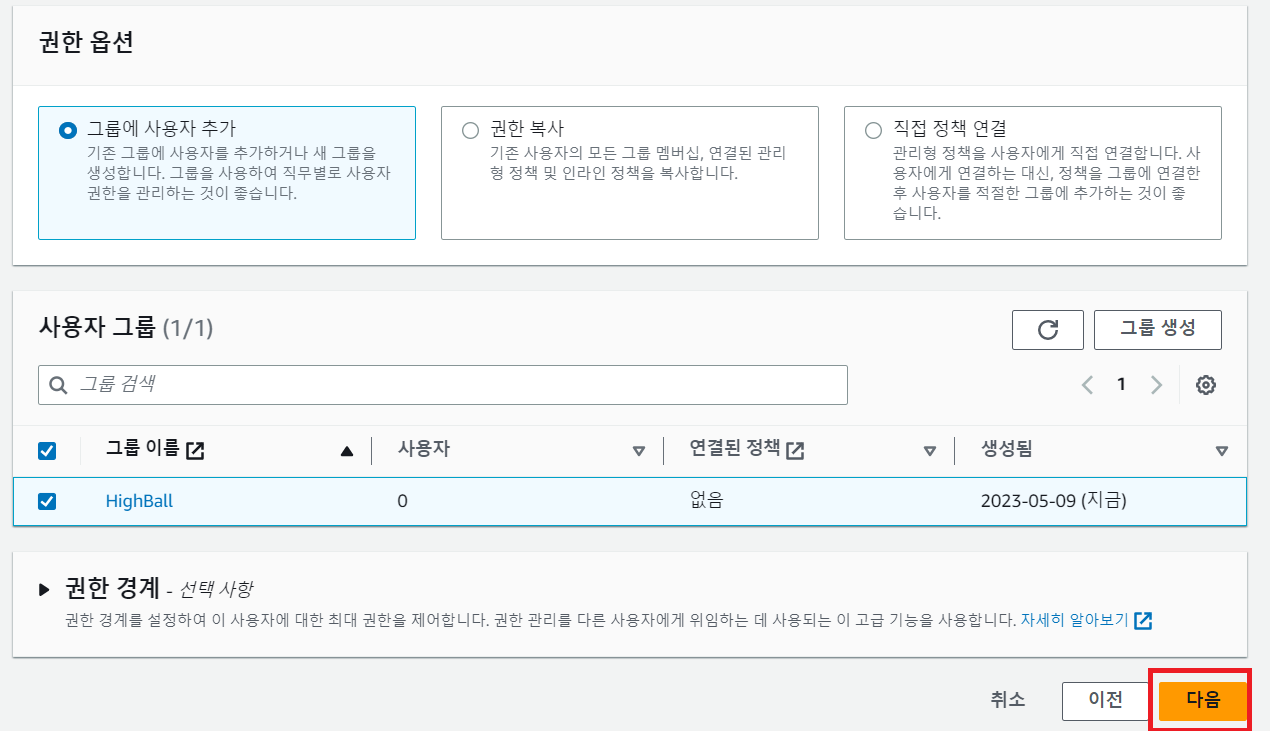Click the 없음 policy cell for HighBall
The image size is (1270, 731).
tap(706, 501)
